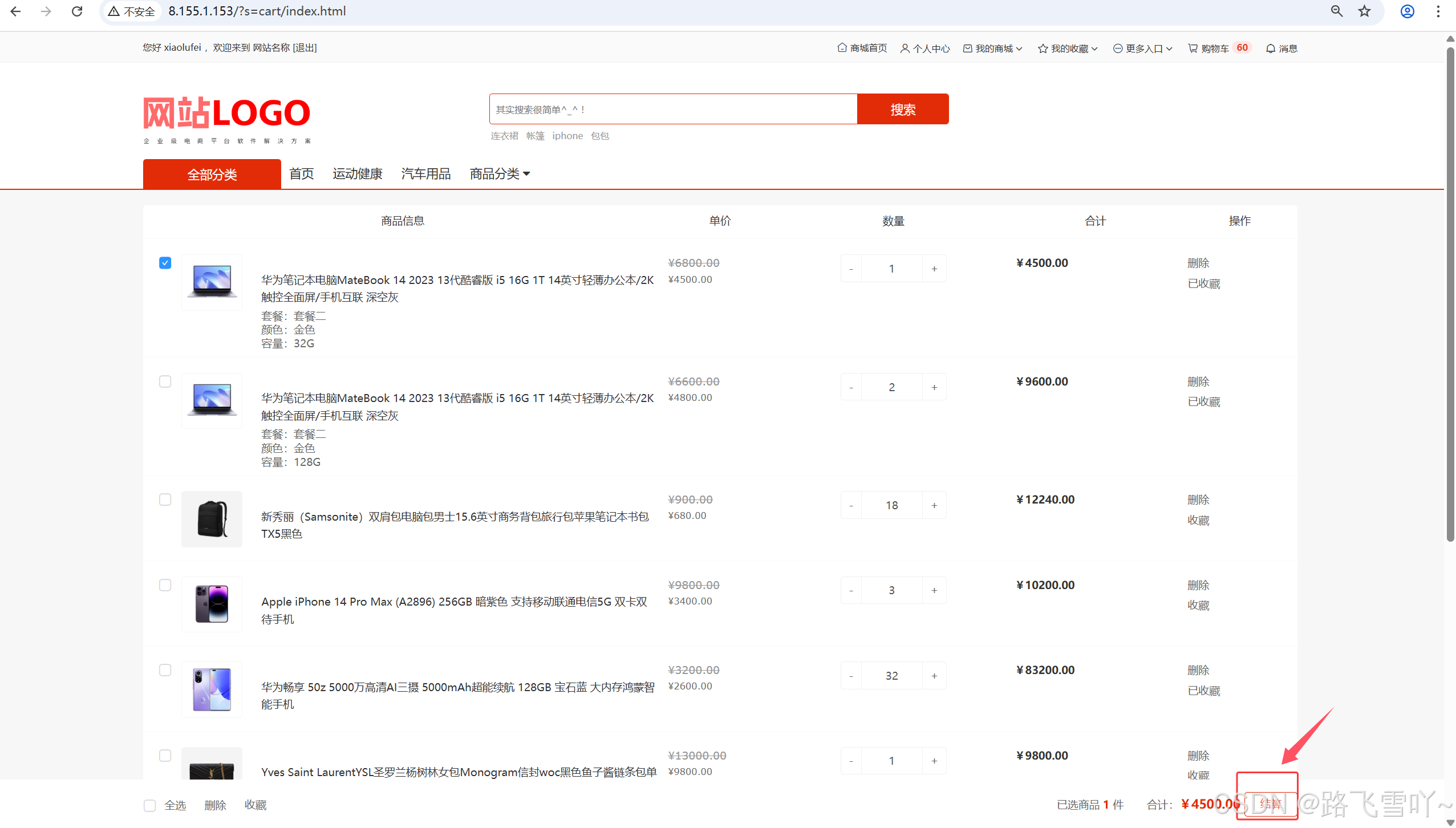Screen dimensions: 1456x828
Task: Select the 运动健康 navigation item
Action: point(358,174)
